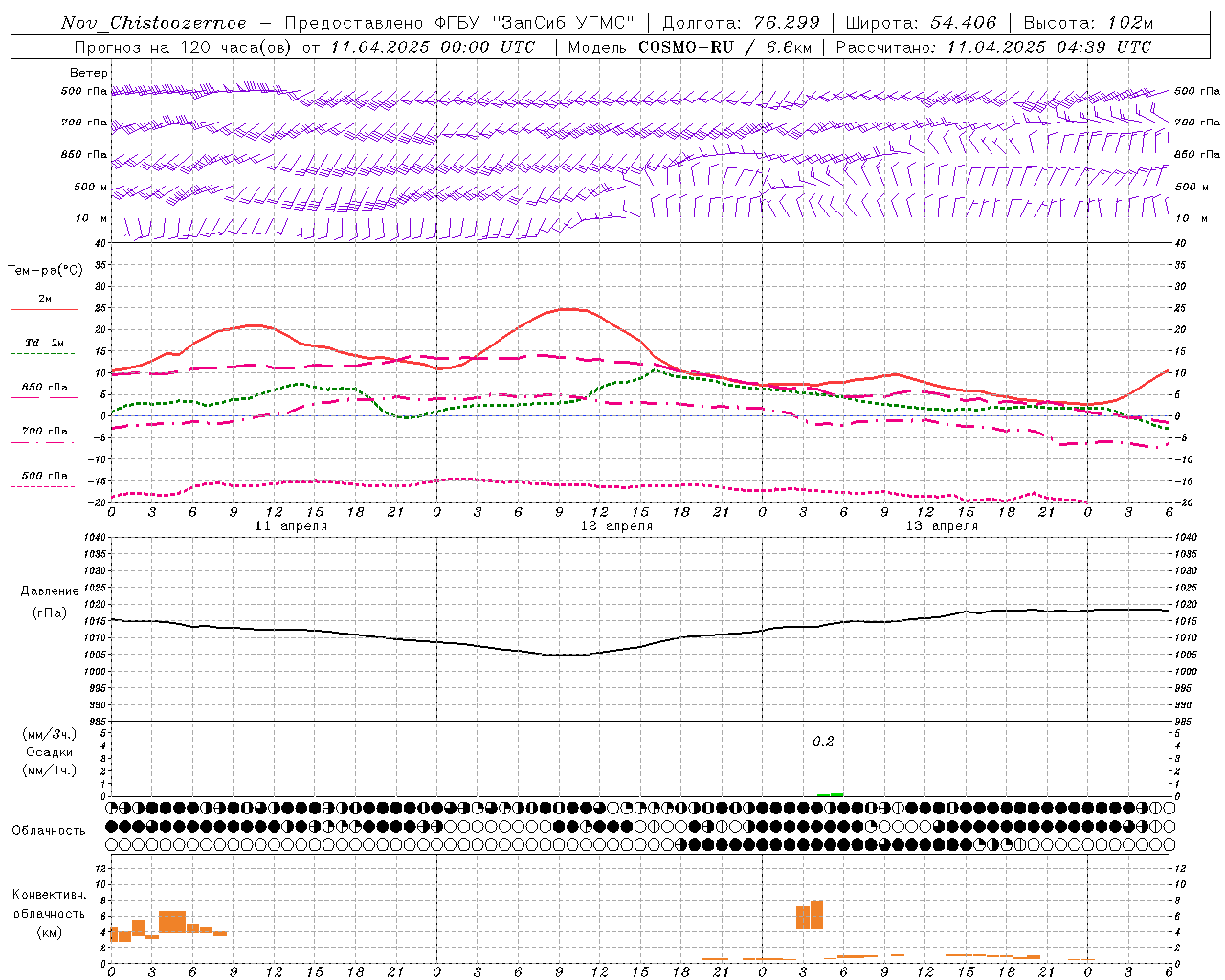This screenshot has width=1225, height=980.
Task: Click the (гПа) unit under Давление
Action: [x=50, y=613]
